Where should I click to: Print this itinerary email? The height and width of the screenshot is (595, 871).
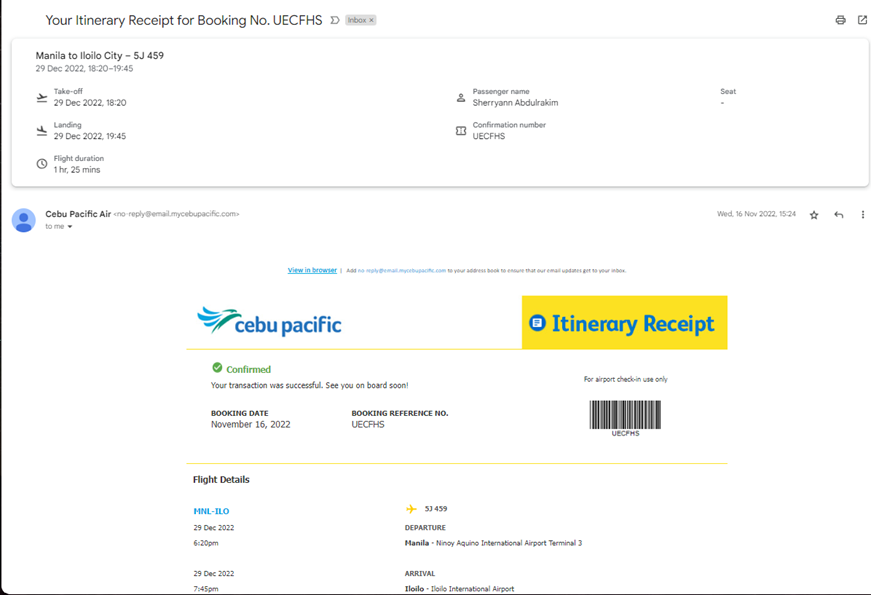pos(840,20)
